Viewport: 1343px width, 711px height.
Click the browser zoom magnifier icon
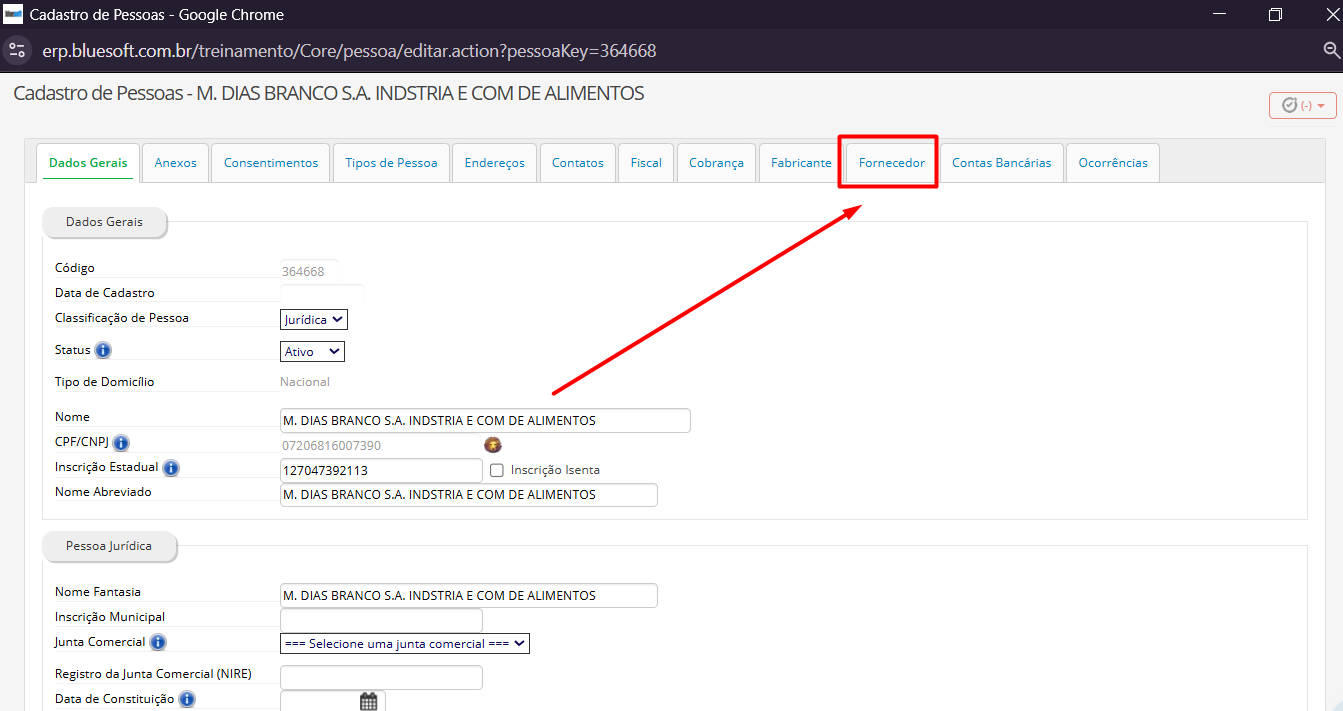(1331, 50)
